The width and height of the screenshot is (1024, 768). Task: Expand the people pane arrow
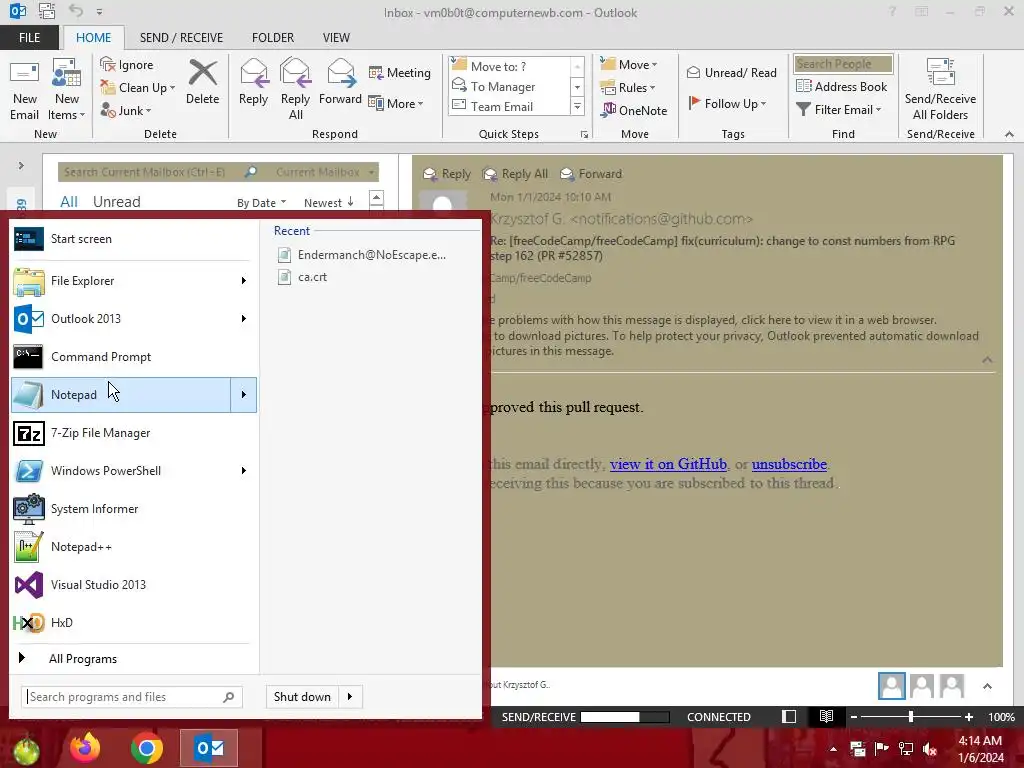click(x=987, y=686)
